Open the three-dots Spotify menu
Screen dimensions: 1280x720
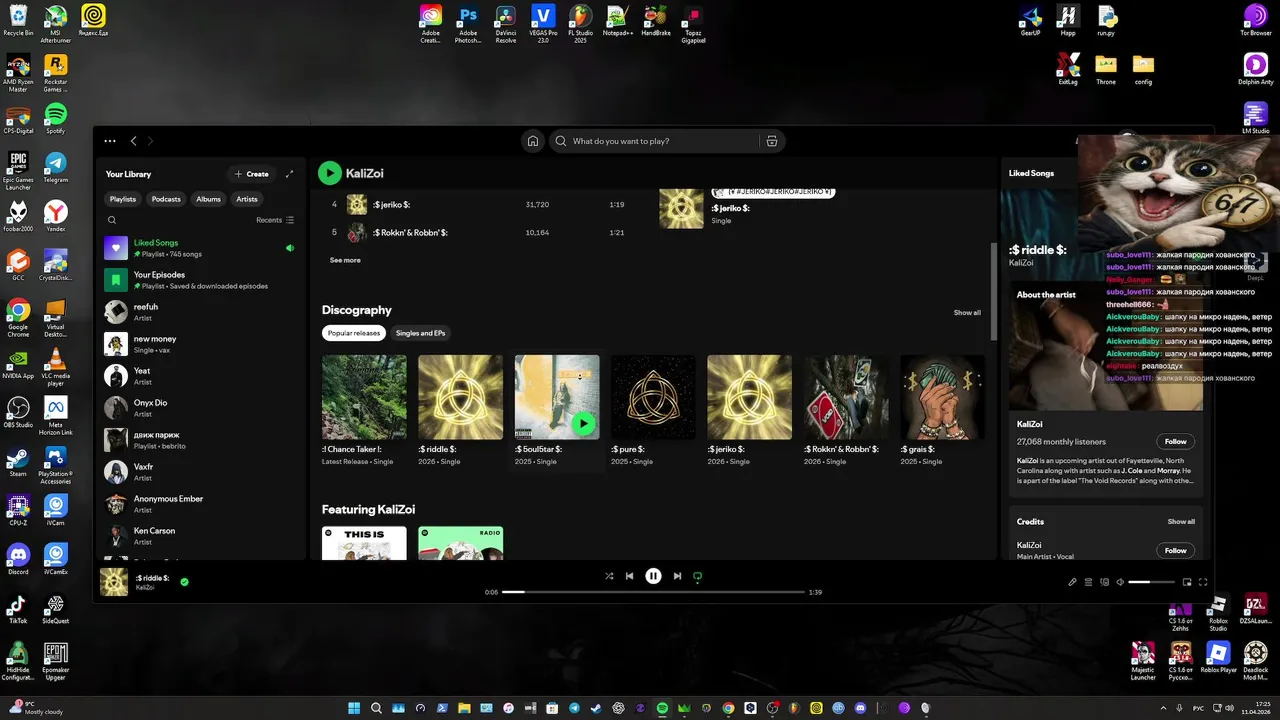110,141
